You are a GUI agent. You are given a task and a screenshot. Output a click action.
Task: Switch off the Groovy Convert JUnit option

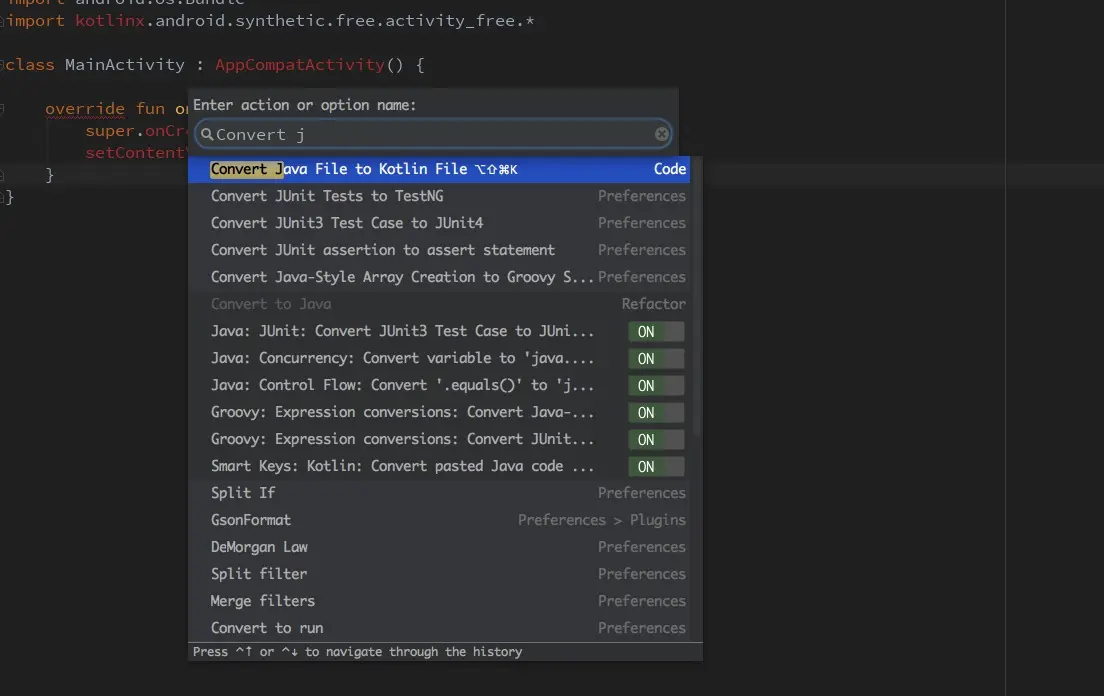tap(656, 440)
